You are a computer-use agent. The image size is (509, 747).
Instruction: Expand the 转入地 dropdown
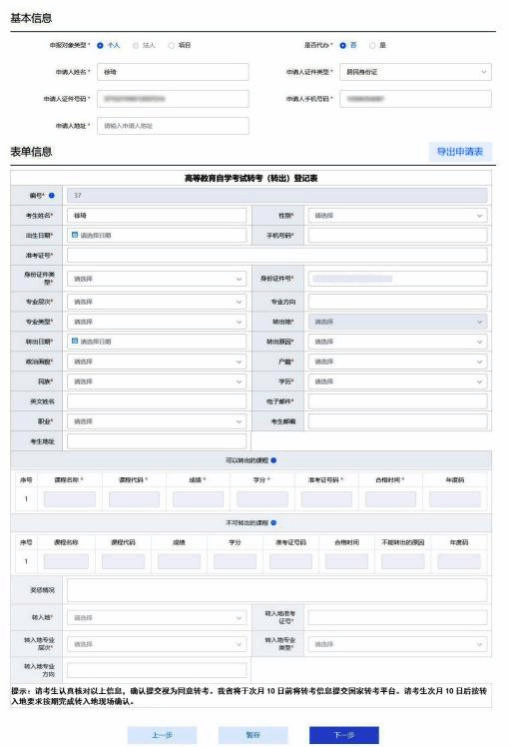(x=156, y=618)
